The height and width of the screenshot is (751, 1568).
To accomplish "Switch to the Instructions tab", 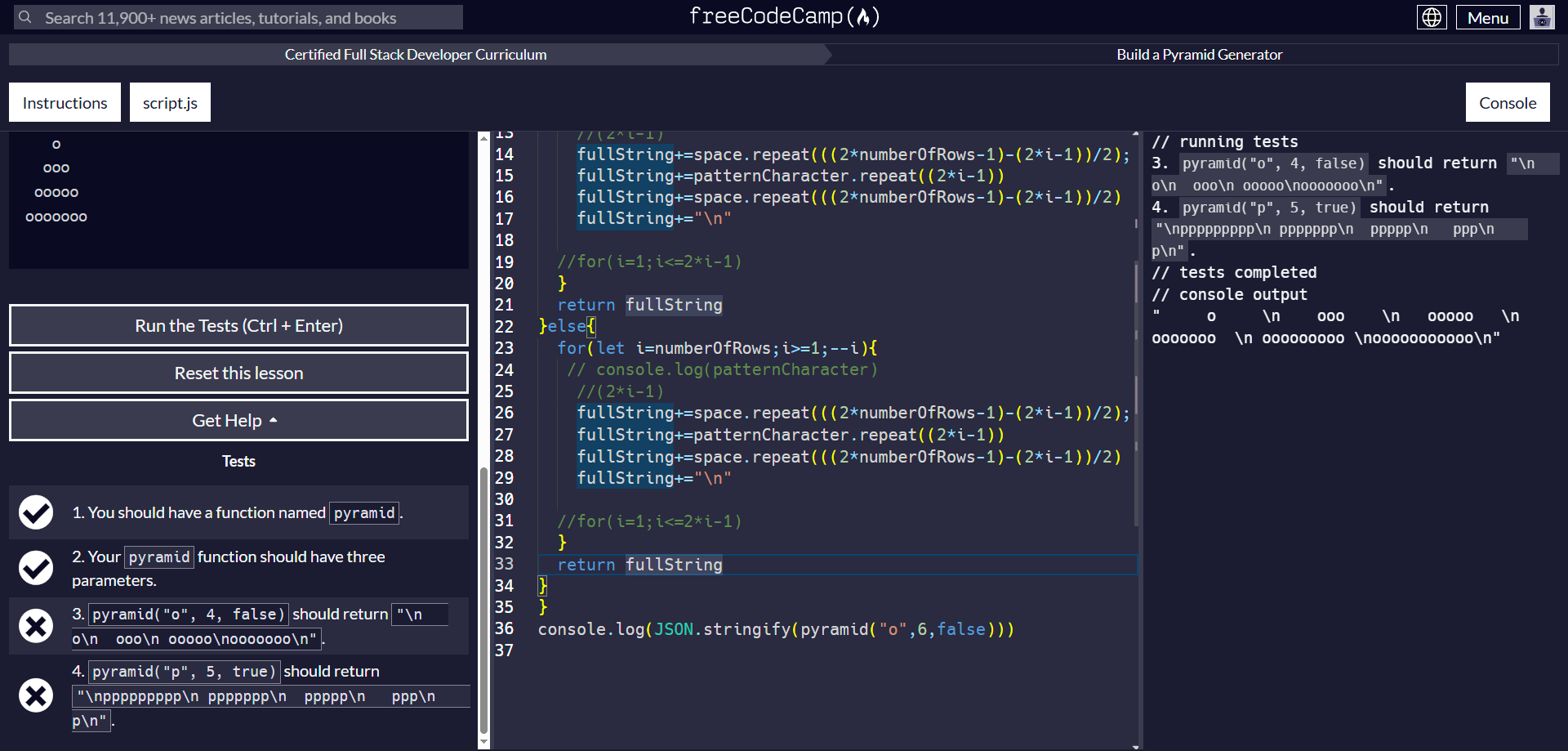I will click(x=65, y=102).
